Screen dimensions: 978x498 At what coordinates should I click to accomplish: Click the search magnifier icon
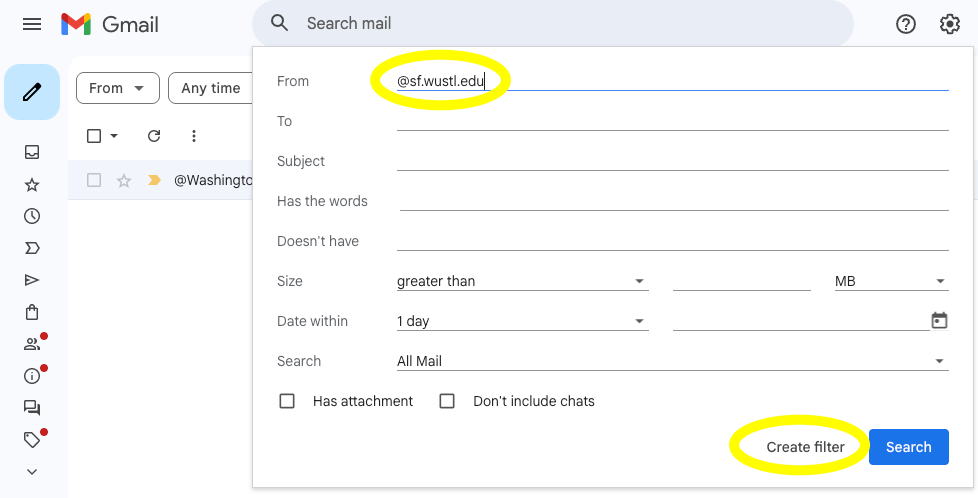click(279, 24)
